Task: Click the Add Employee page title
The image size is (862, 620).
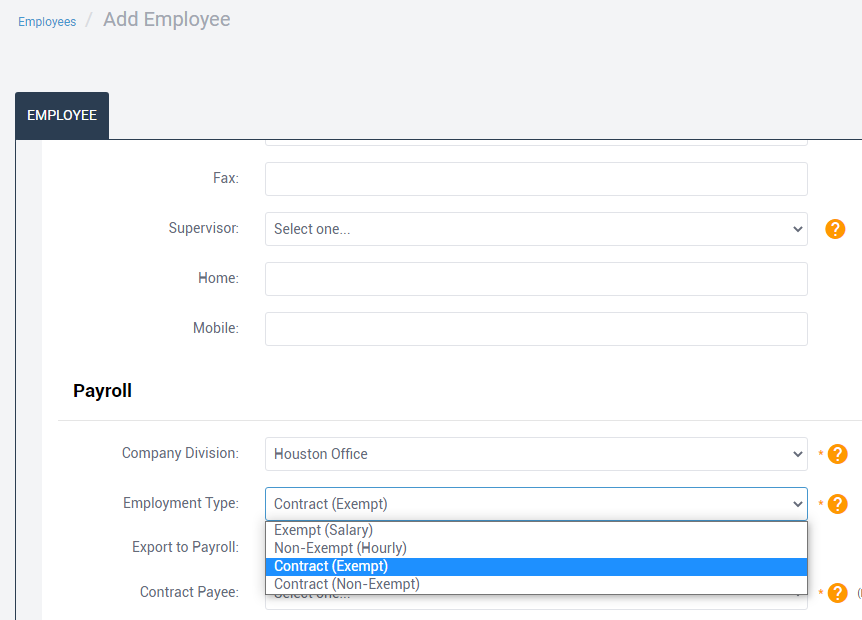Action: (166, 19)
